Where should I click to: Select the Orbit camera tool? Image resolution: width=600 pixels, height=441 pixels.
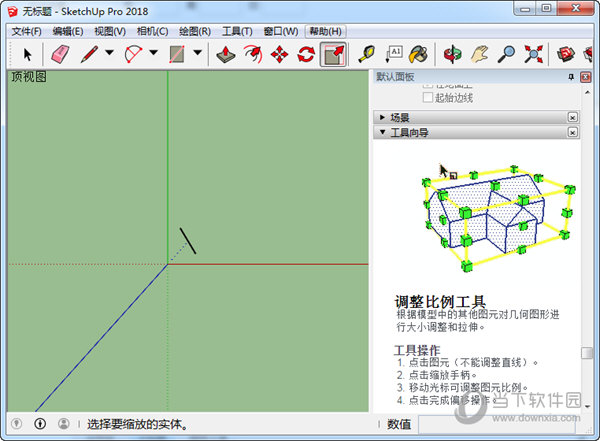[x=452, y=54]
